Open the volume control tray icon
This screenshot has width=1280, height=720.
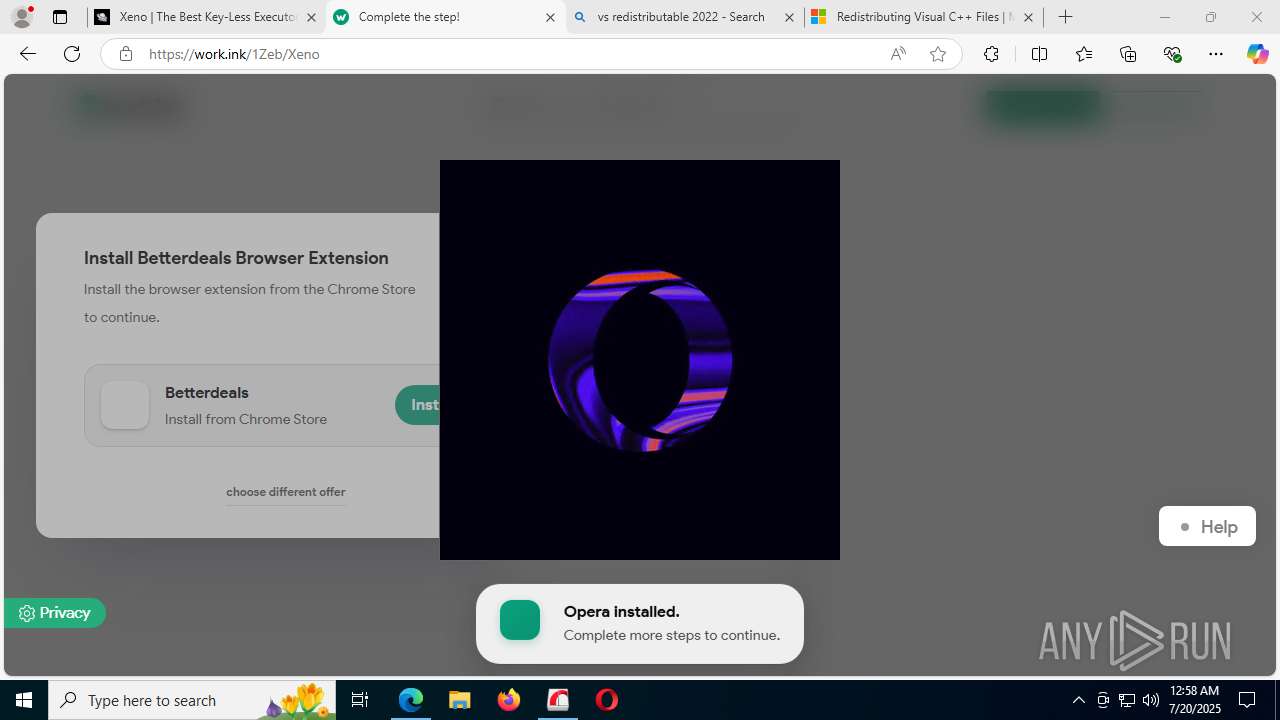point(1151,700)
